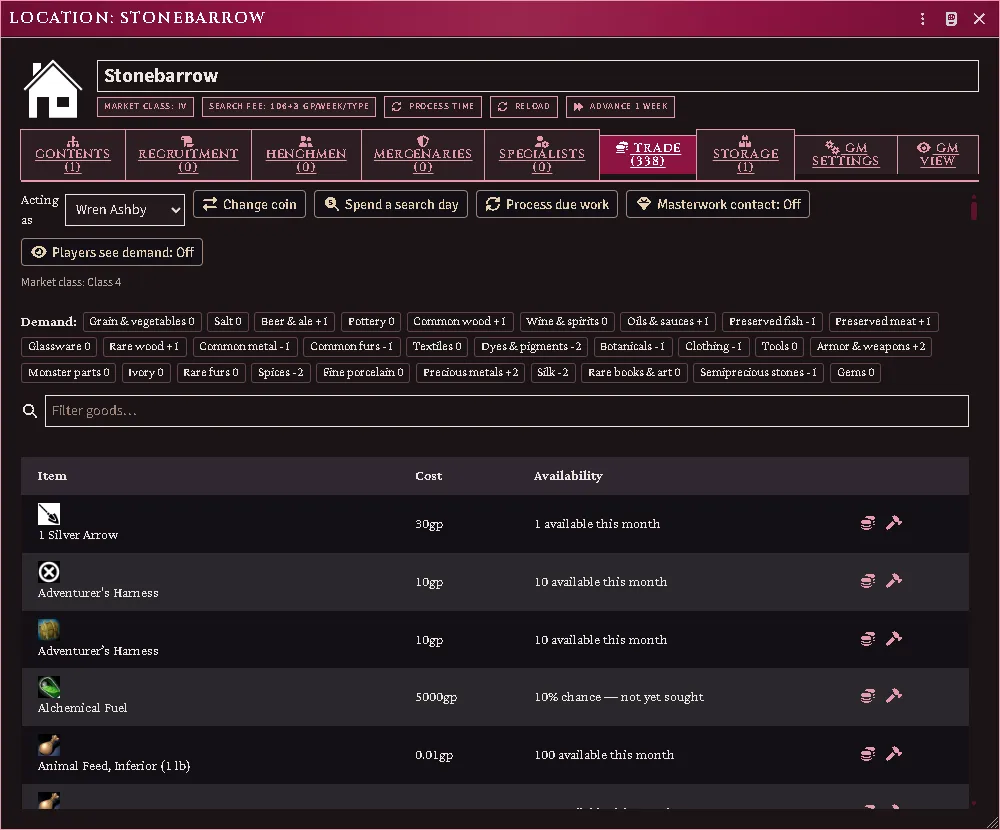Click the coins icon in the Alchemical Fuel row
The width and height of the screenshot is (1000, 830).
867,696
